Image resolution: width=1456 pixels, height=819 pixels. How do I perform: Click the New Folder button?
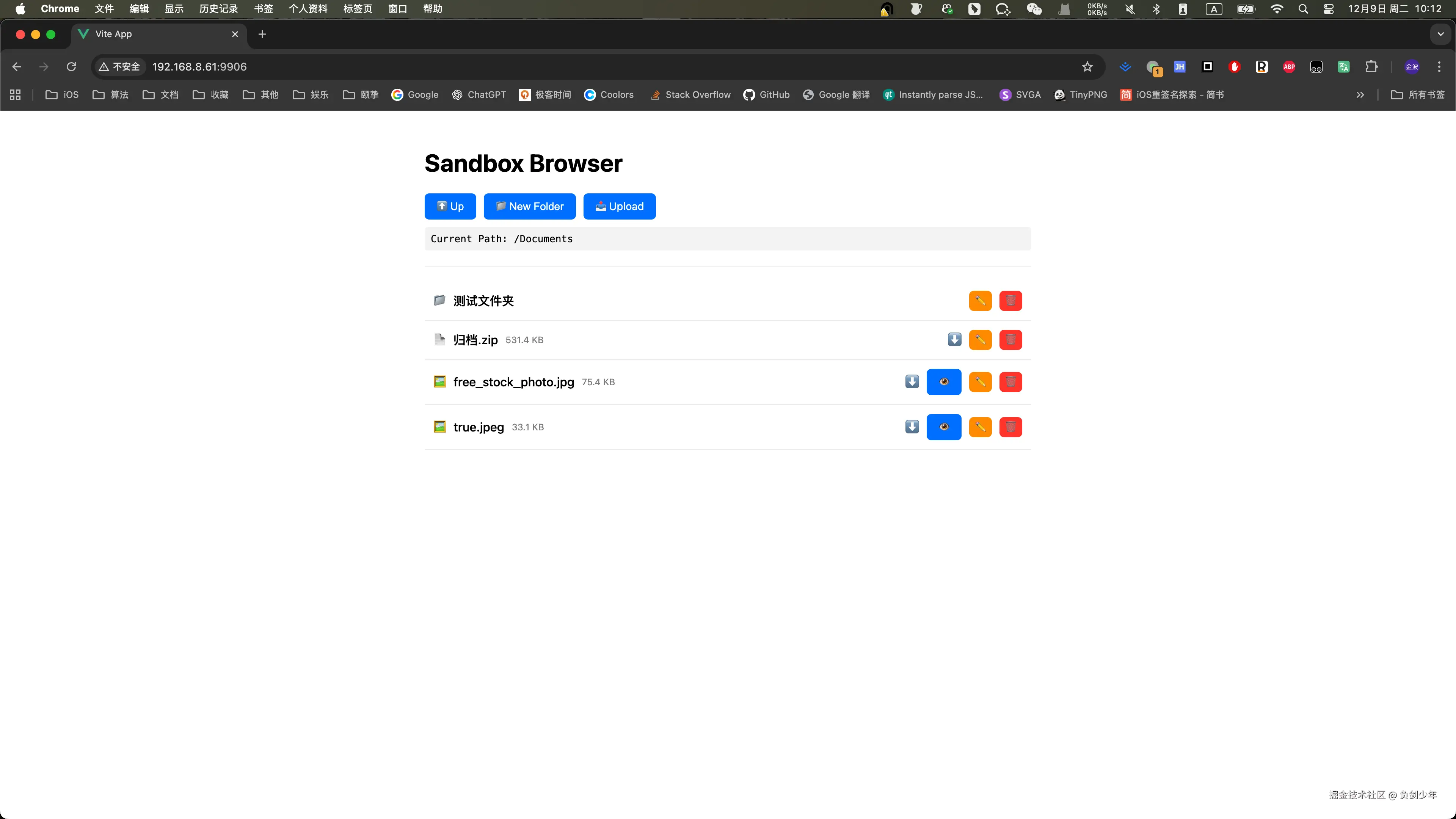(x=530, y=206)
